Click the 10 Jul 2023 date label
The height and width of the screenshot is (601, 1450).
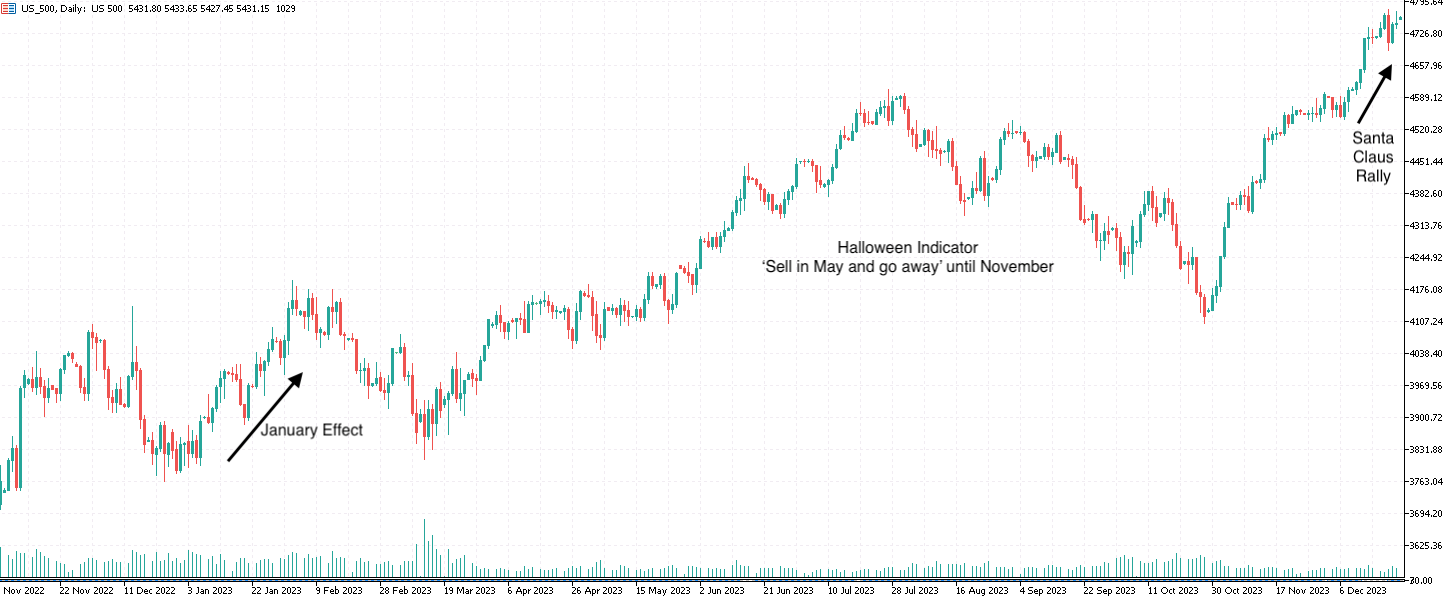855,590
